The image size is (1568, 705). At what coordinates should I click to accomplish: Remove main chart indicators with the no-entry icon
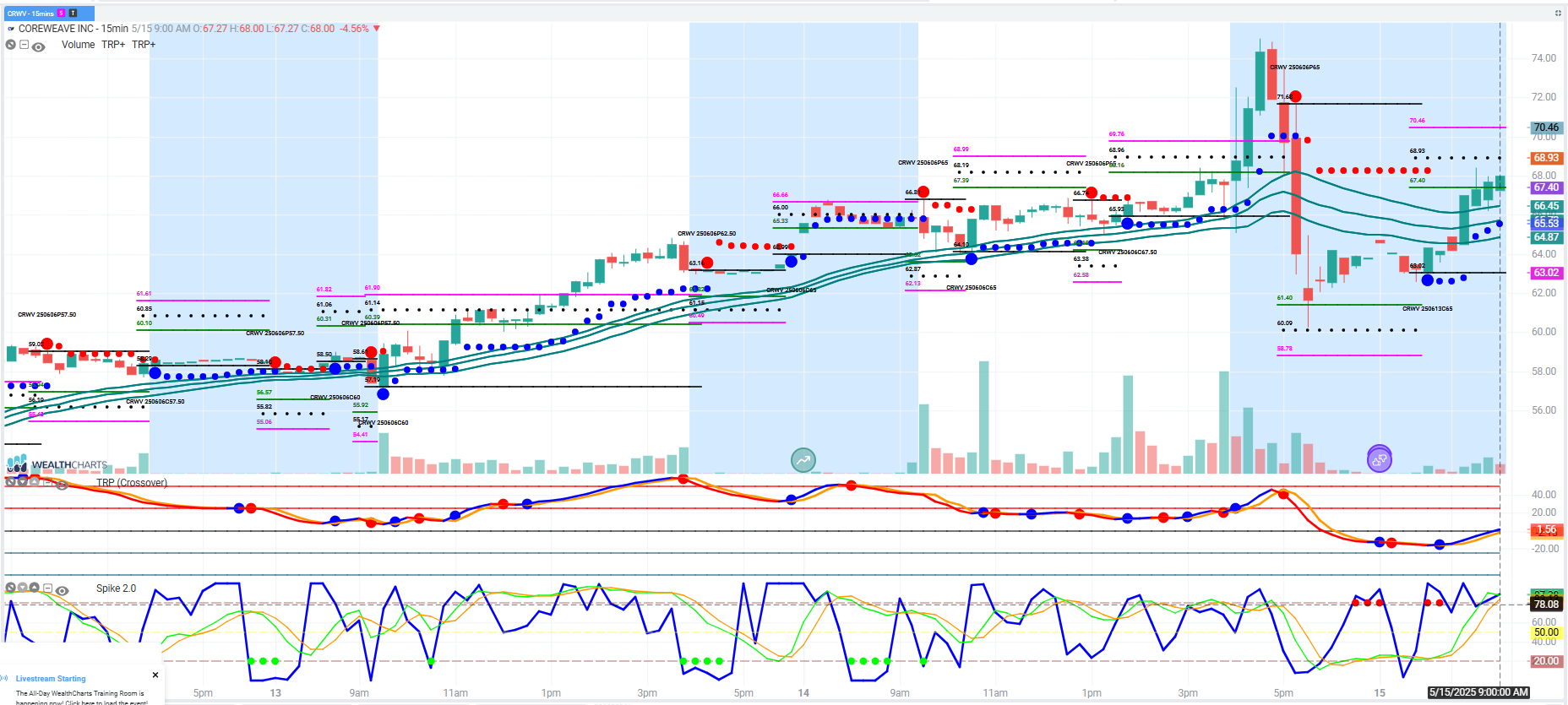click(11, 45)
